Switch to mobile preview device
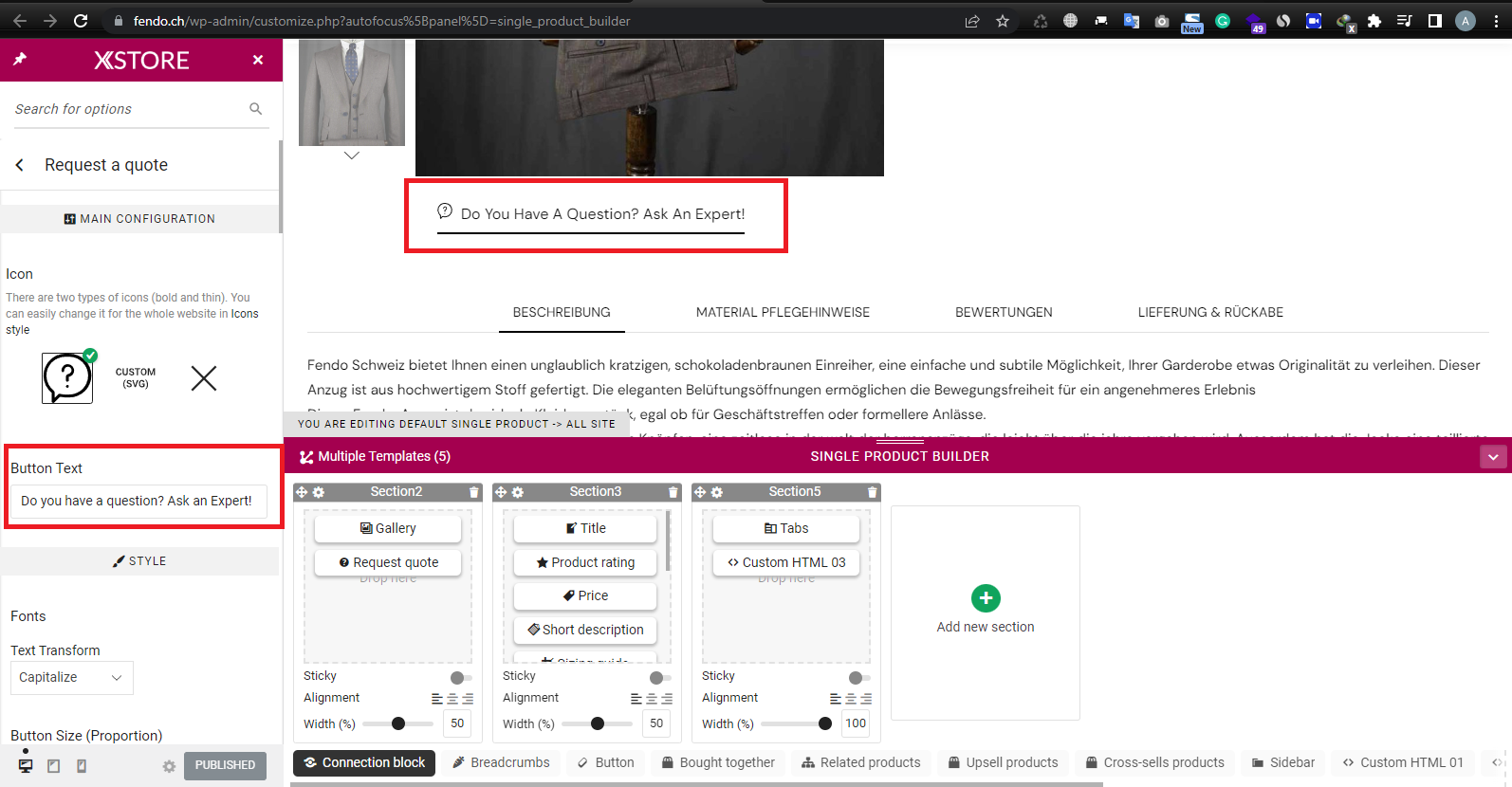The height and width of the screenshot is (787, 1512). [x=82, y=765]
